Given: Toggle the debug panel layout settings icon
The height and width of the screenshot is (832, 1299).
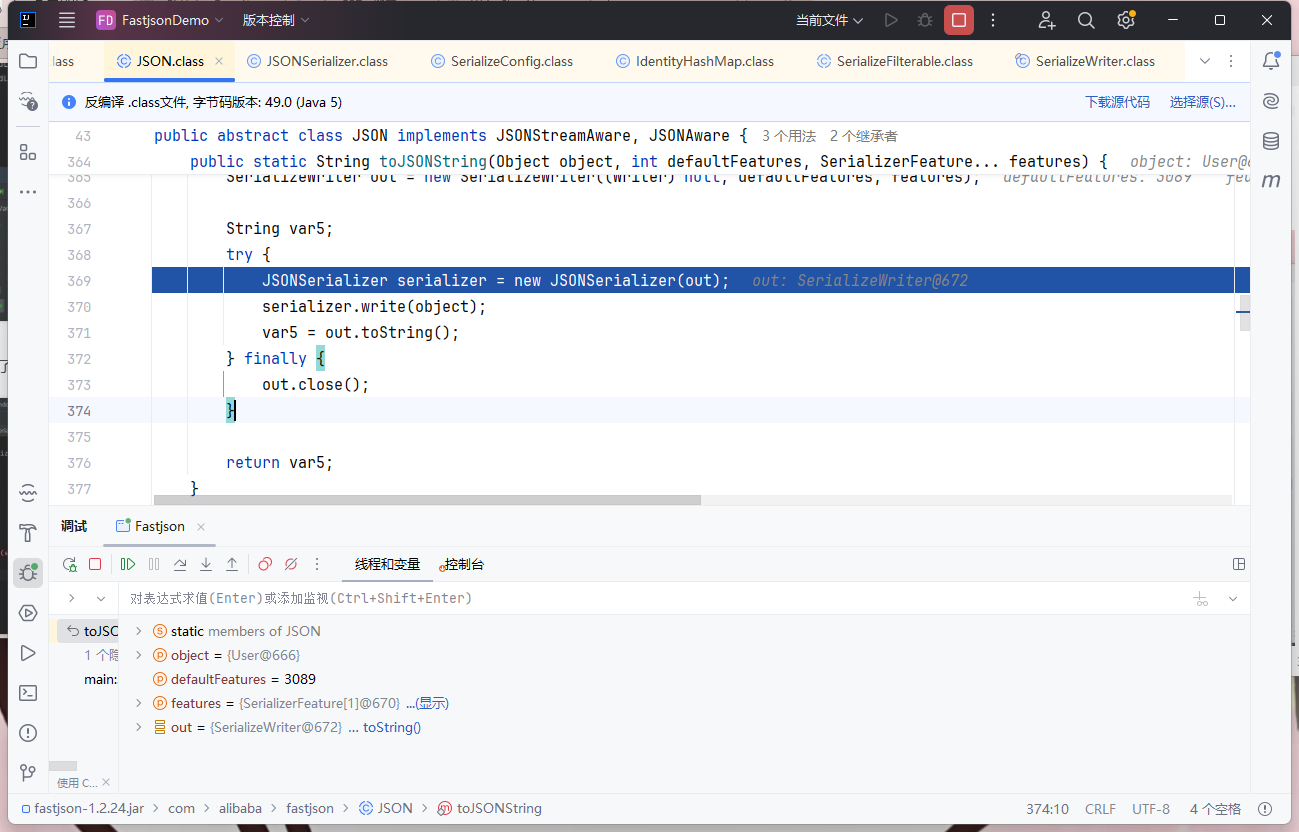Looking at the screenshot, I should (1239, 564).
